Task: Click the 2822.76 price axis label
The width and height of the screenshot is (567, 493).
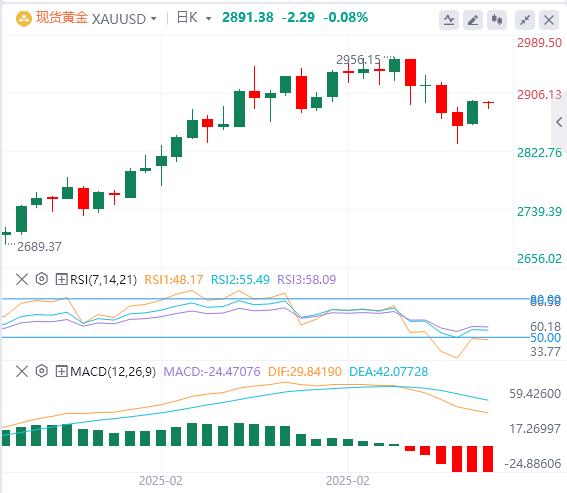Action: point(539,153)
